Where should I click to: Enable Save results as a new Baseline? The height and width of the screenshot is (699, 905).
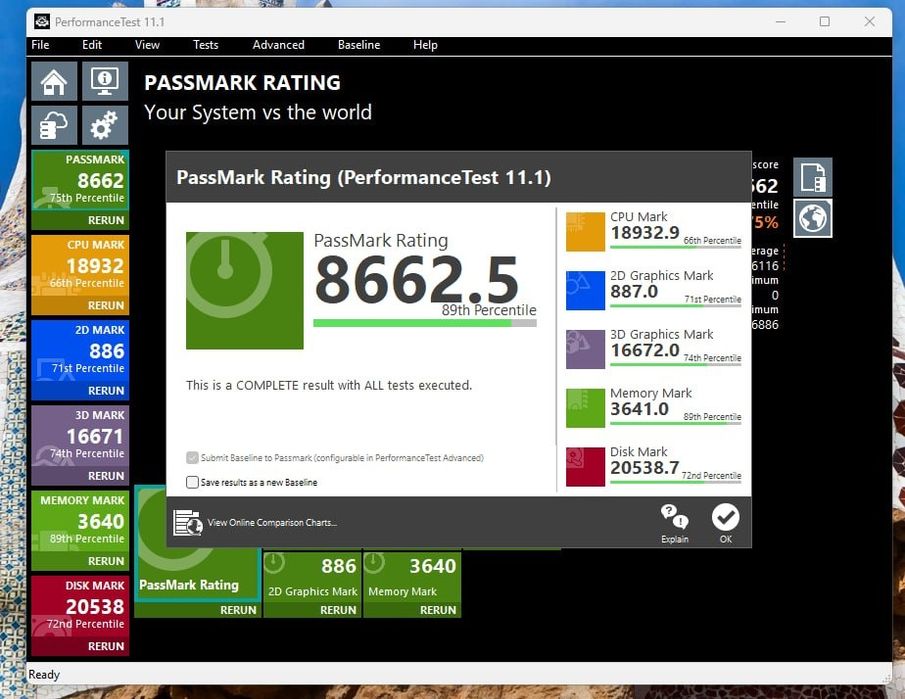[x=192, y=483]
